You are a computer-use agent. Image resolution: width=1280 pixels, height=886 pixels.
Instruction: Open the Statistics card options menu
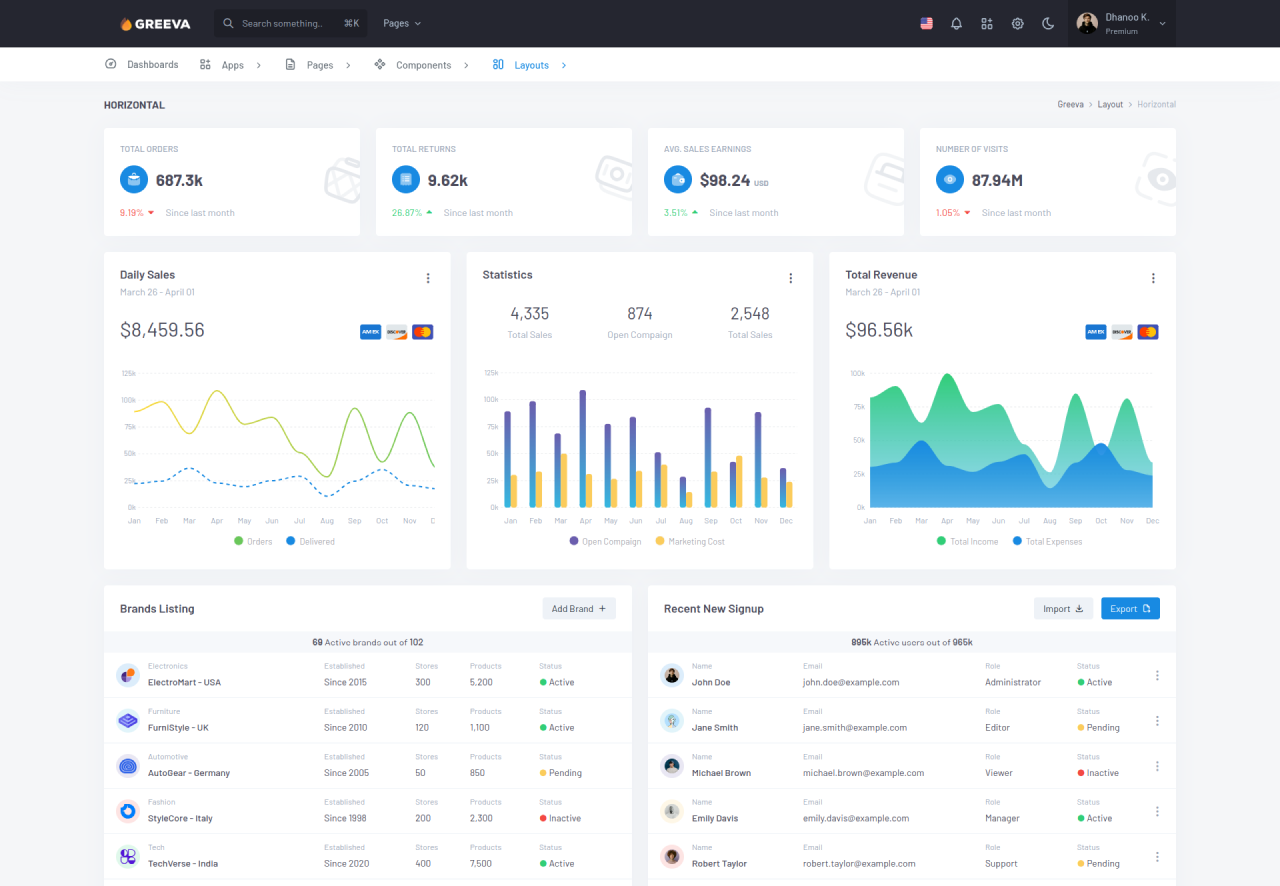(790, 278)
